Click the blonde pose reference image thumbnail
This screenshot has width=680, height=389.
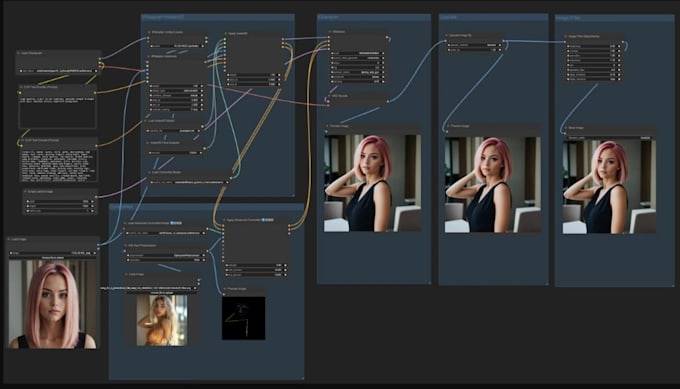click(162, 320)
